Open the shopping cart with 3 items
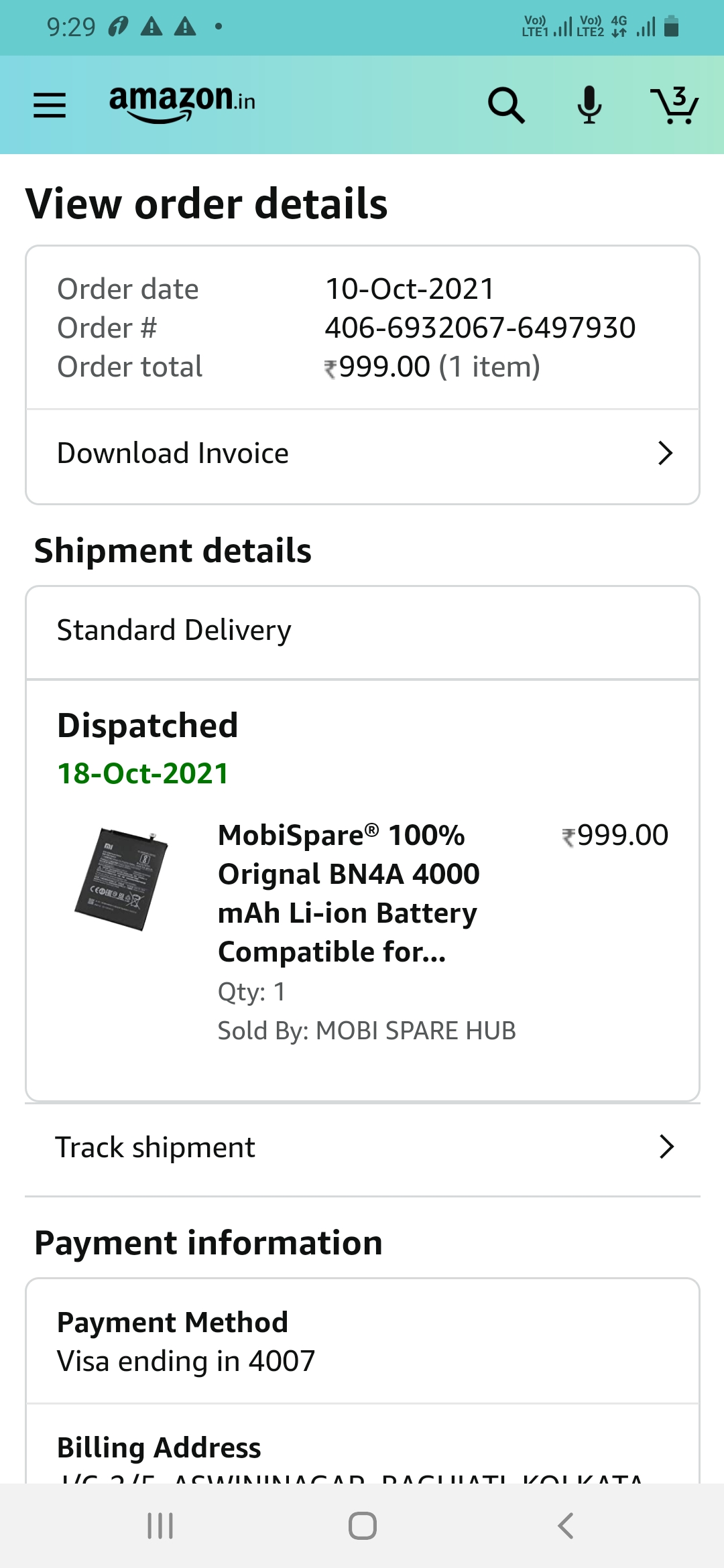 pos(674,105)
